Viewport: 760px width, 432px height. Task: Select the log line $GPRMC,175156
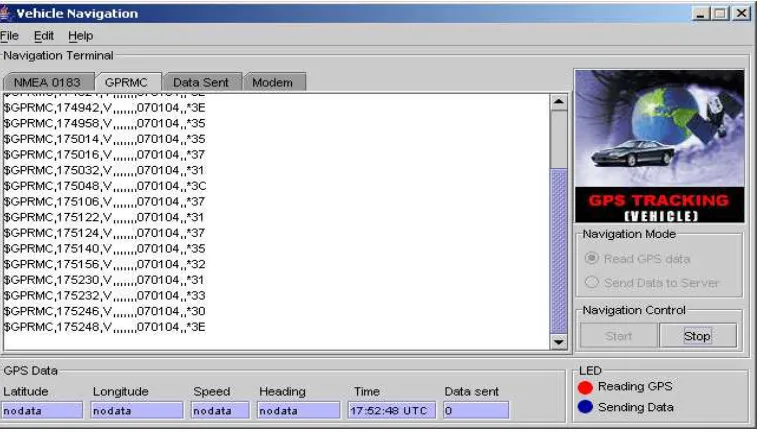[104, 264]
